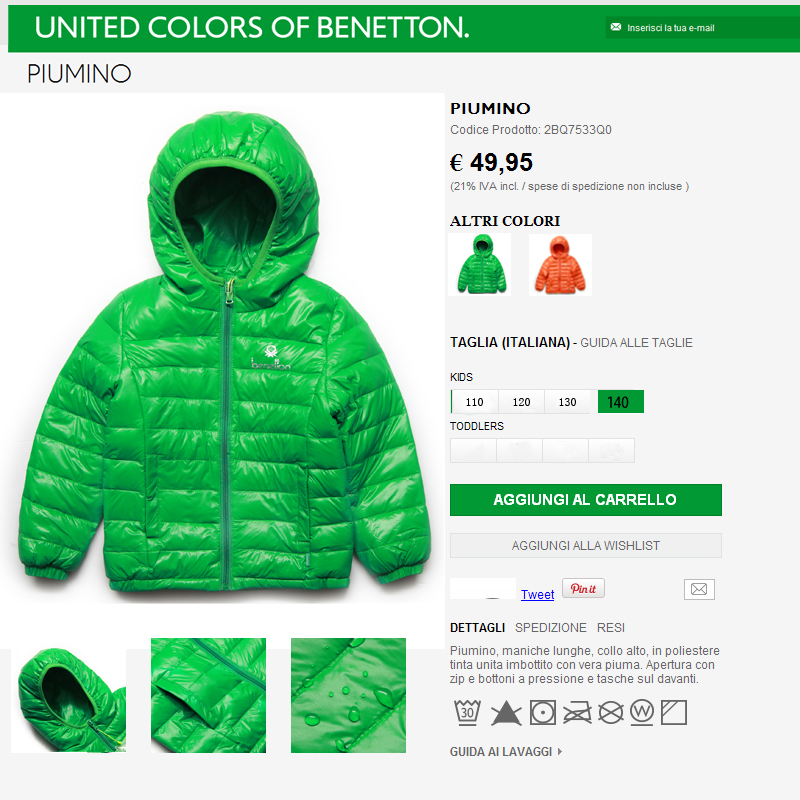Open the Guida alle Taglie size guide
Image resolution: width=800 pixels, height=800 pixels.
(x=636, y=343)
